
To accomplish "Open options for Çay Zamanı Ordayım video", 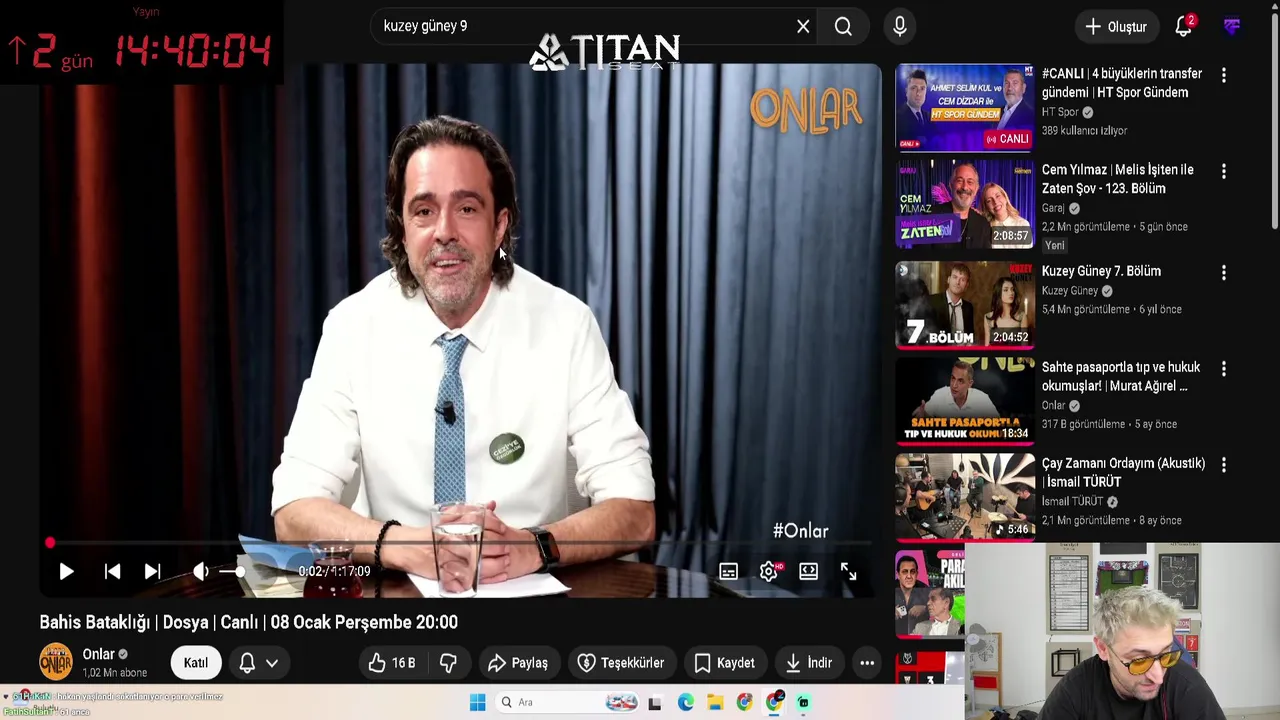I will pos(1224,465).
